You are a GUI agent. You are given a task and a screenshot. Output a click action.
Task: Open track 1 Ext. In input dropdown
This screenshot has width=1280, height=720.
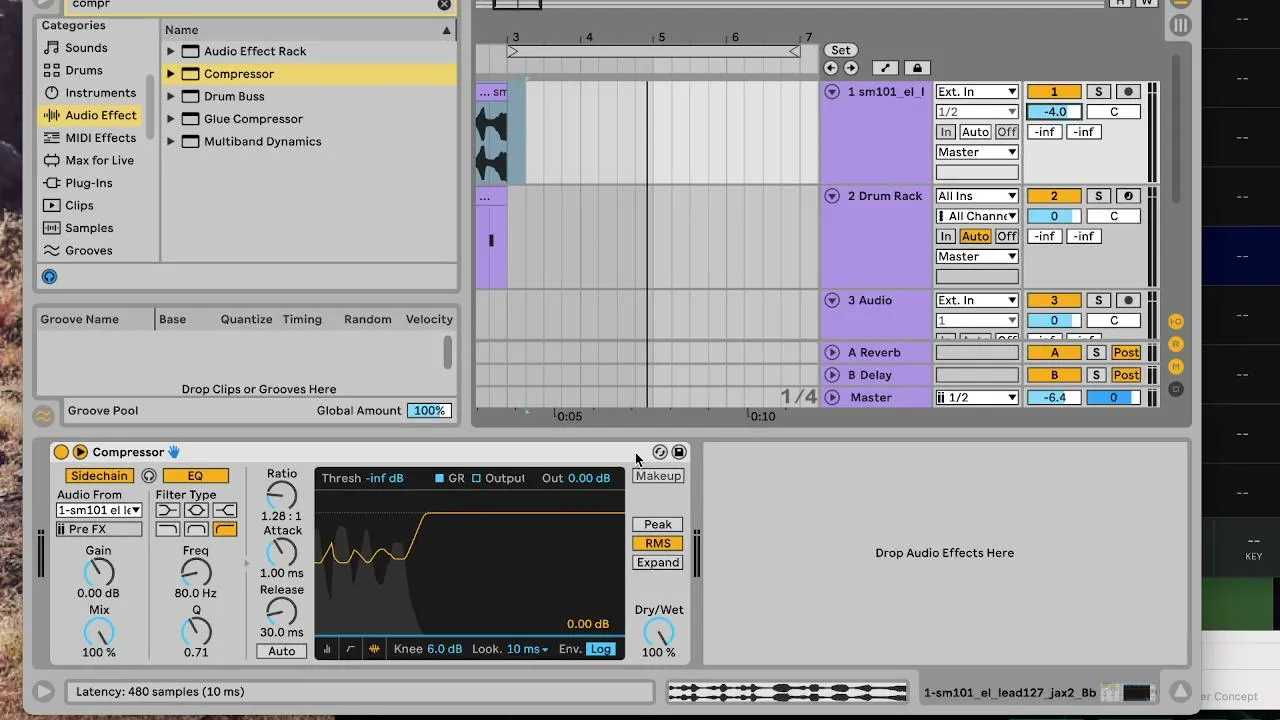977,92
